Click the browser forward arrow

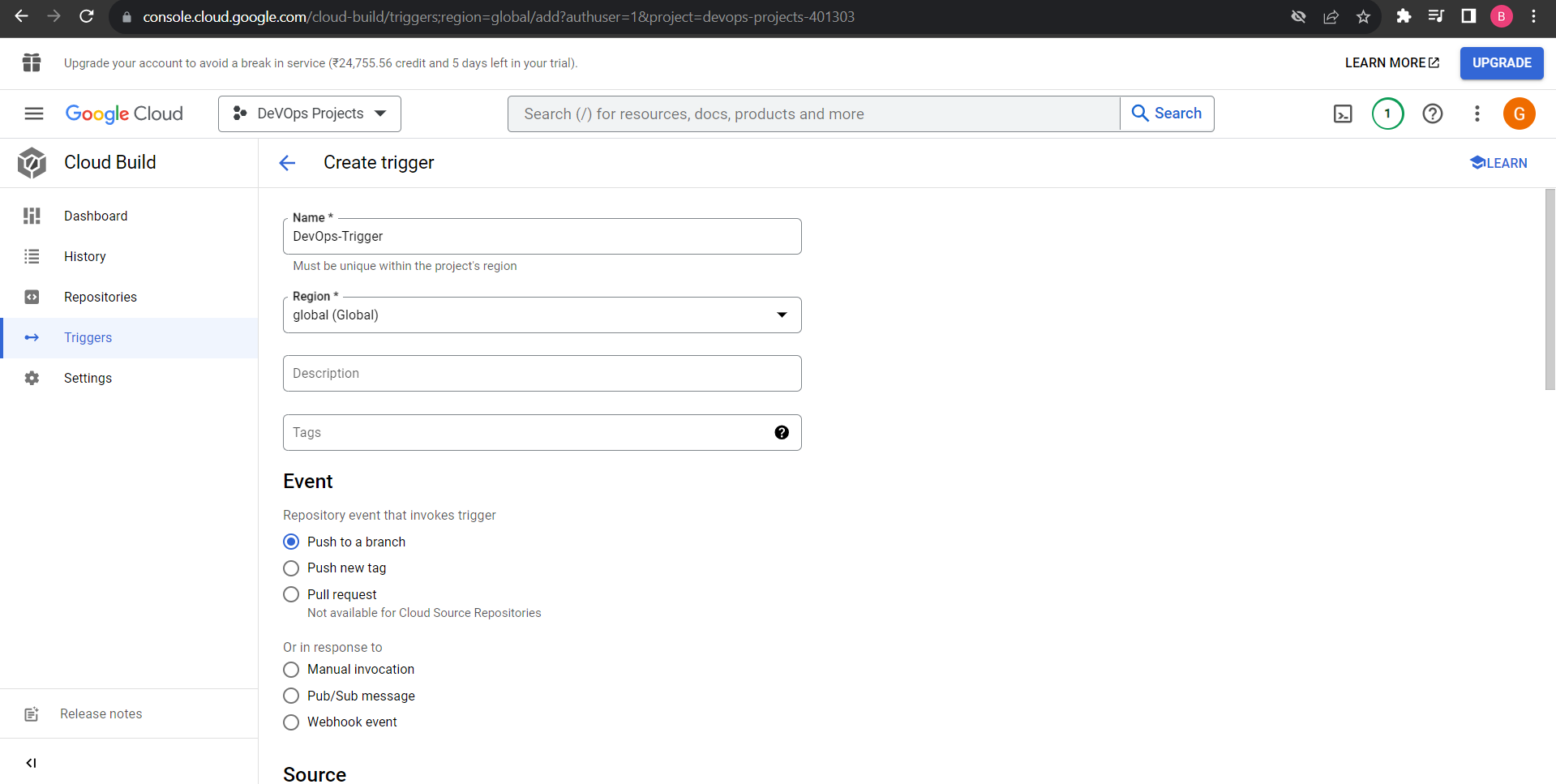pyautogui.click(x=54, y=16)
